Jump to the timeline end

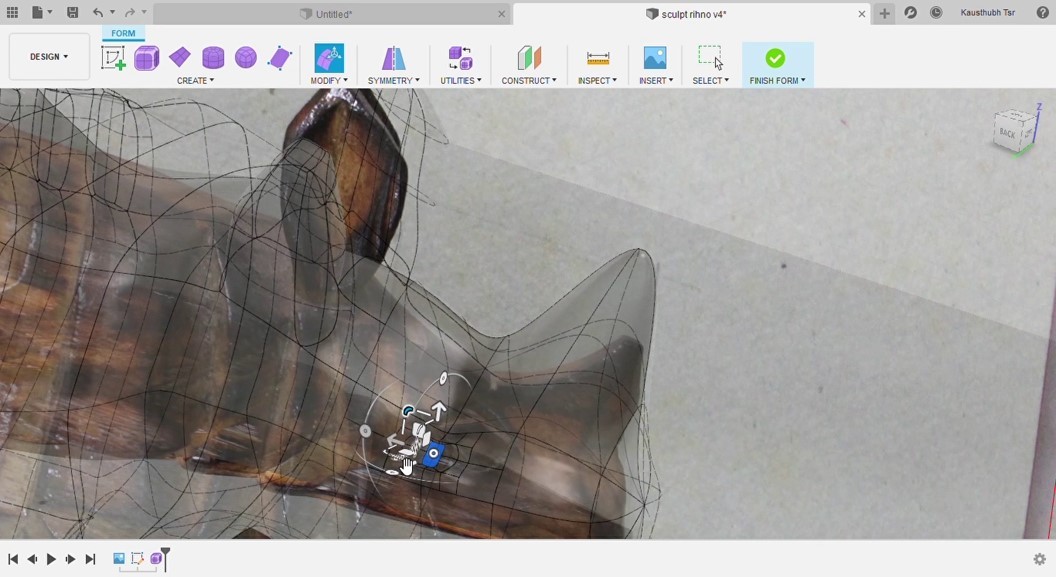[90, 559]
